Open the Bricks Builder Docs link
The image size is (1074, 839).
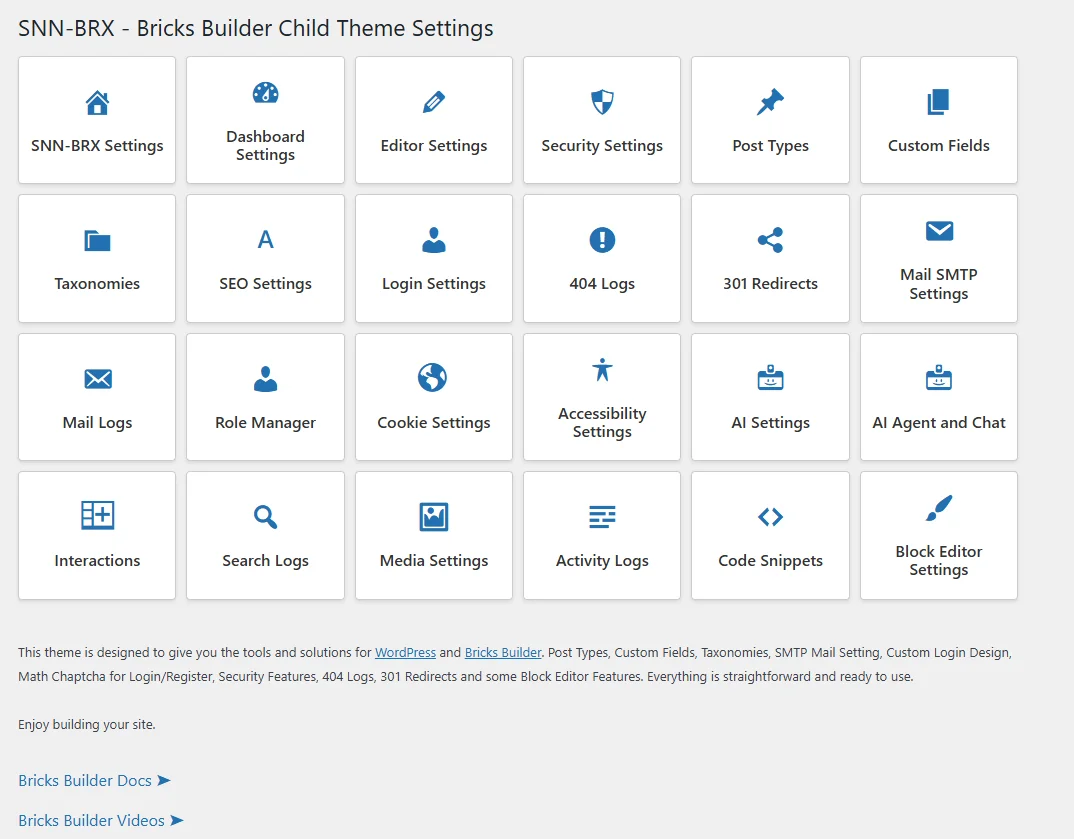tap(94, 780)
